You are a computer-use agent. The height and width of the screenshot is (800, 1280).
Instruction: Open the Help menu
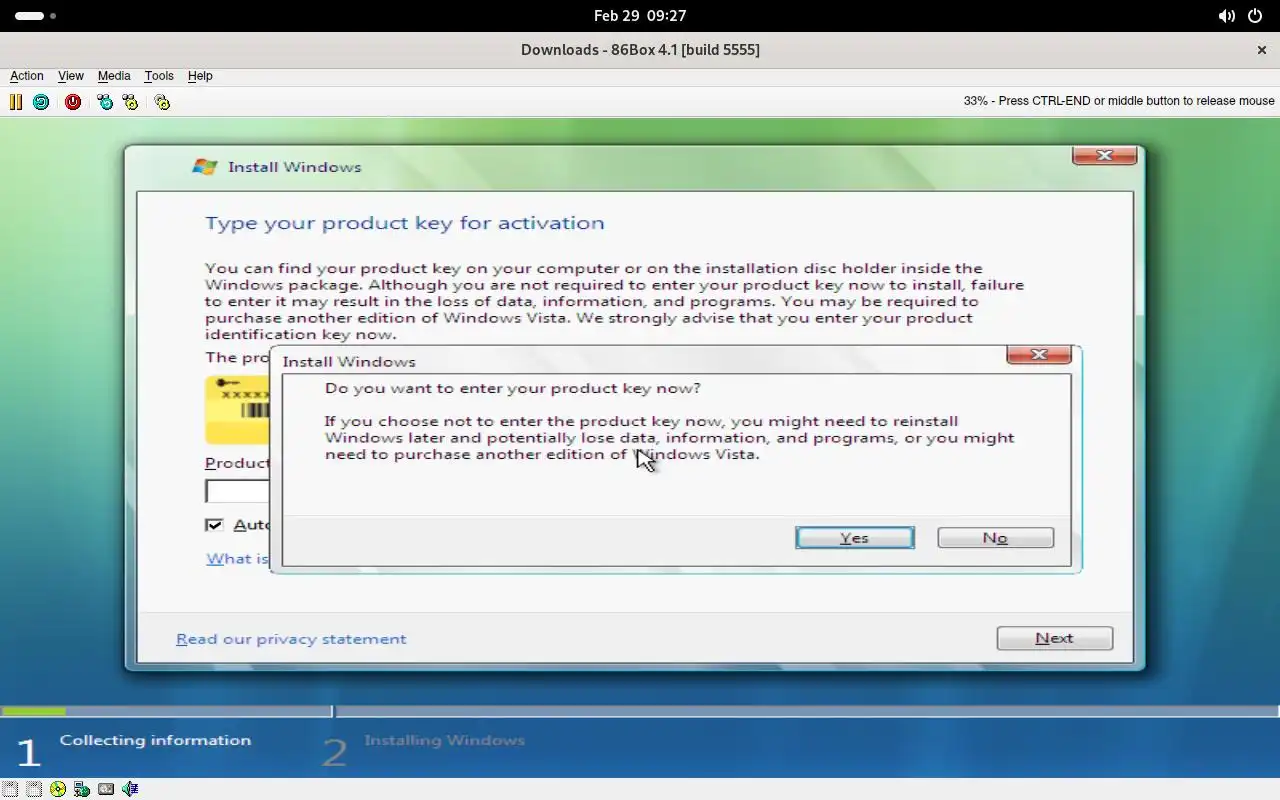(200, 76)
